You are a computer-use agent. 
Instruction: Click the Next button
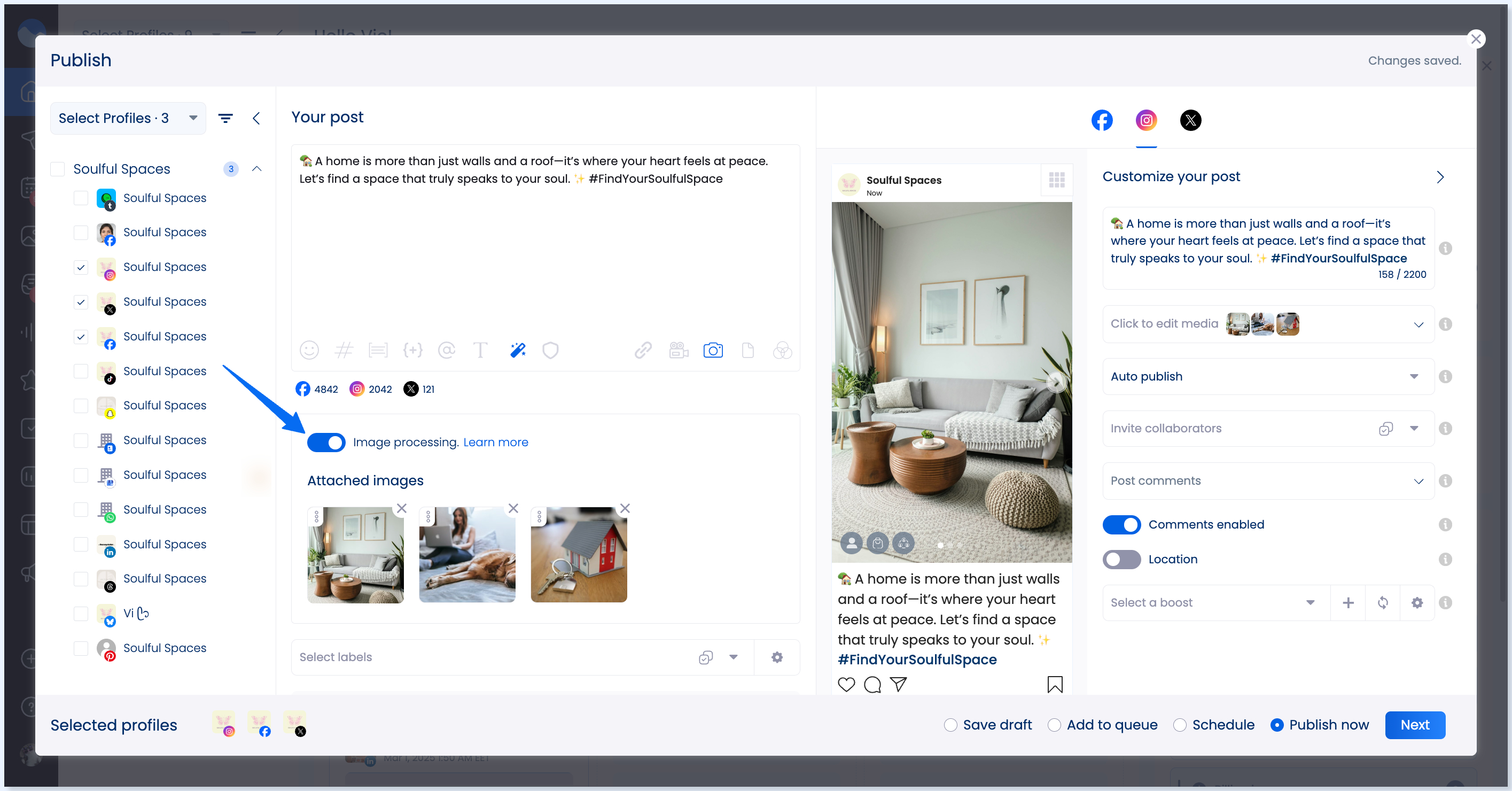tap(1415, 725)
